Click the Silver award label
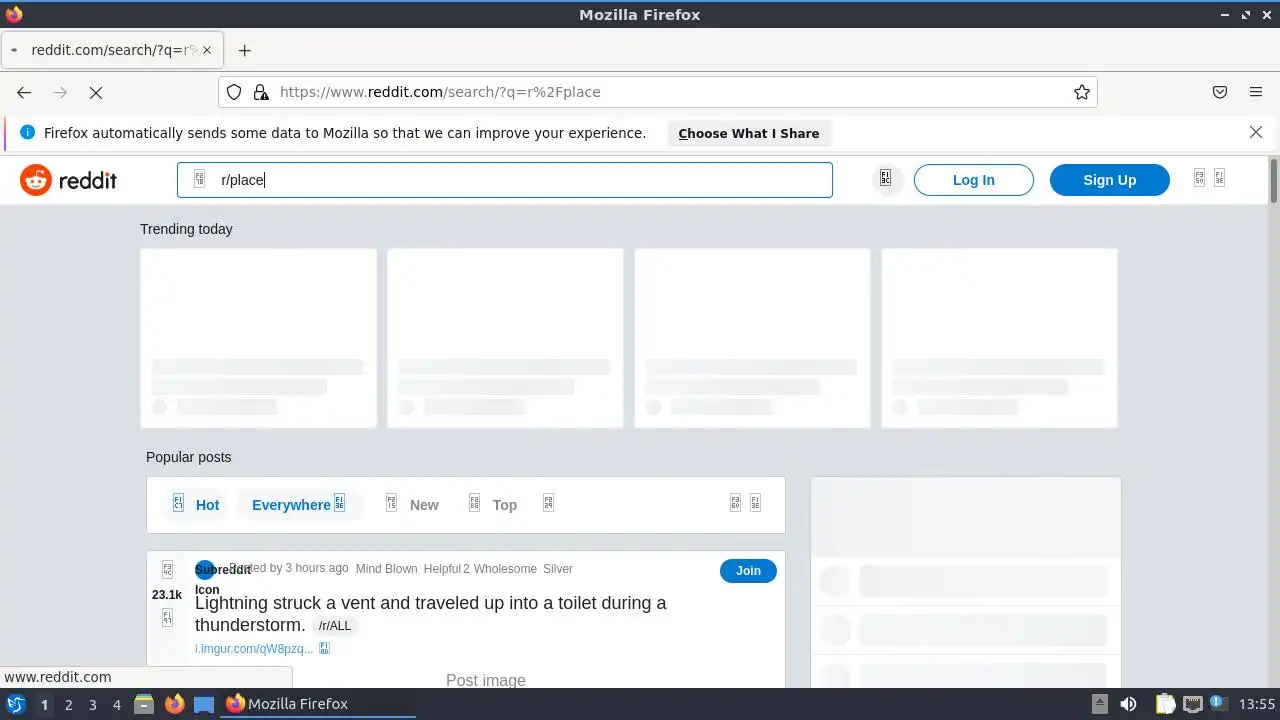 pyautogui.click(x=558, y=569)
